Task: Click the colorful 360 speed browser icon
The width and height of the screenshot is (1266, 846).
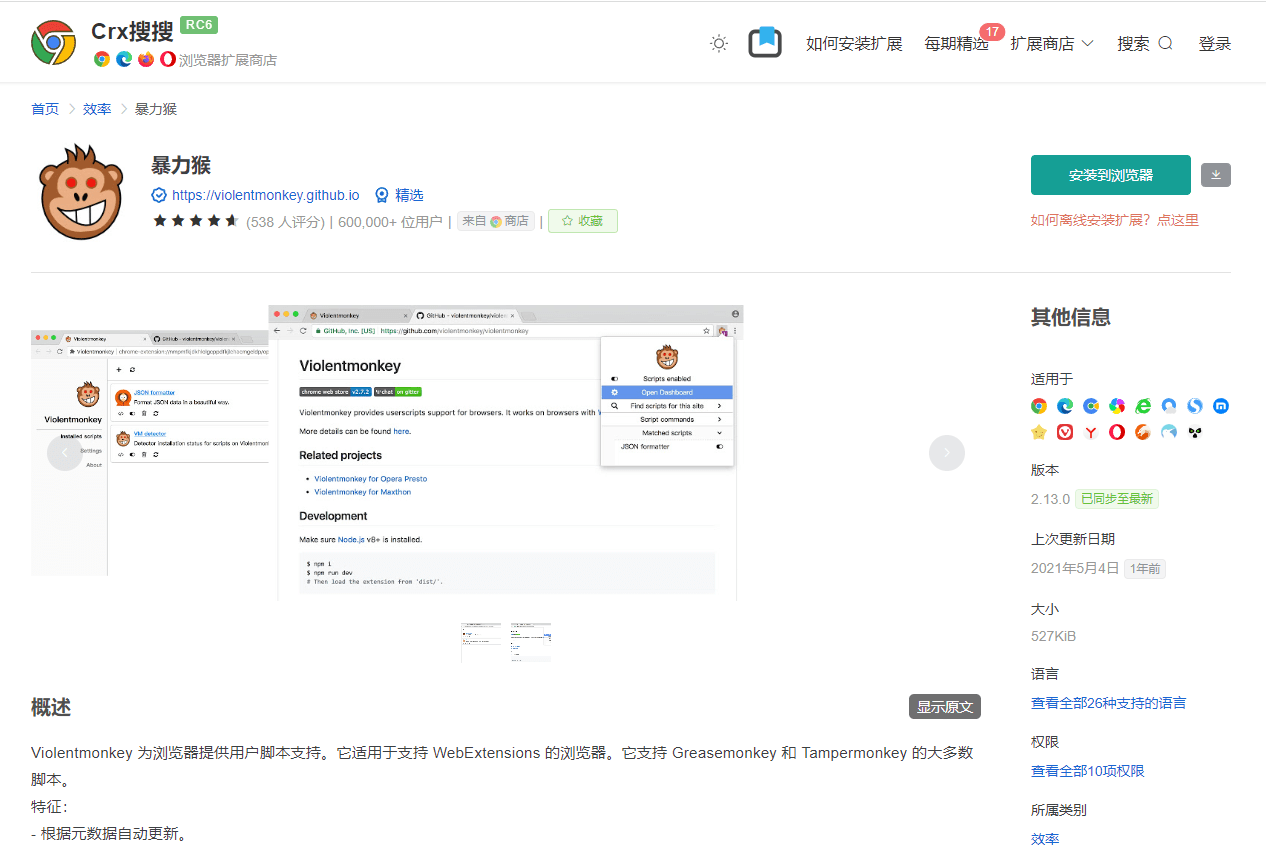Action: (1117, 406)
